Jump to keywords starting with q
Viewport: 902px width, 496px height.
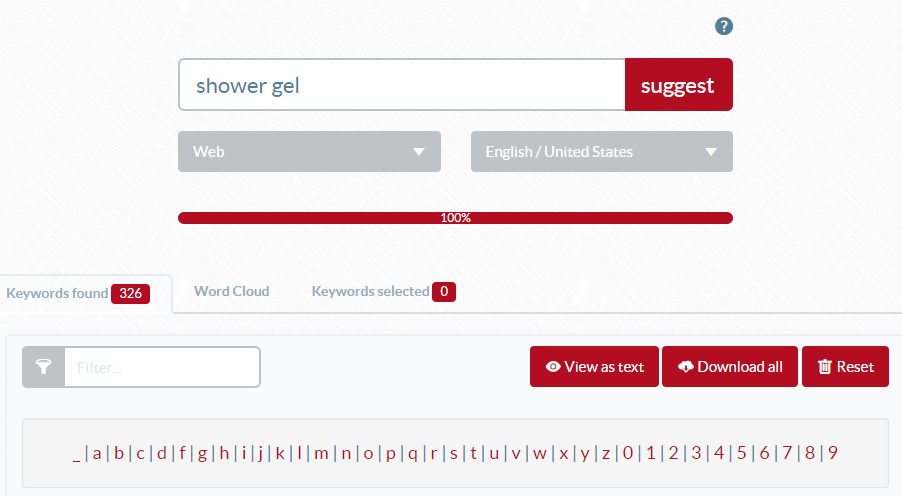click(x=412, y=455)
